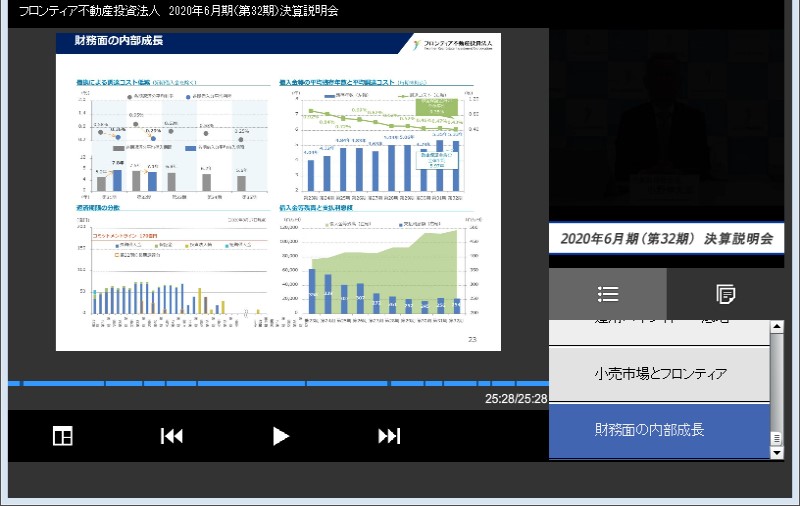Screen dimensions: 800x506
Task: Click the 25:28/25:28 time display
Action: click(516, 398)
